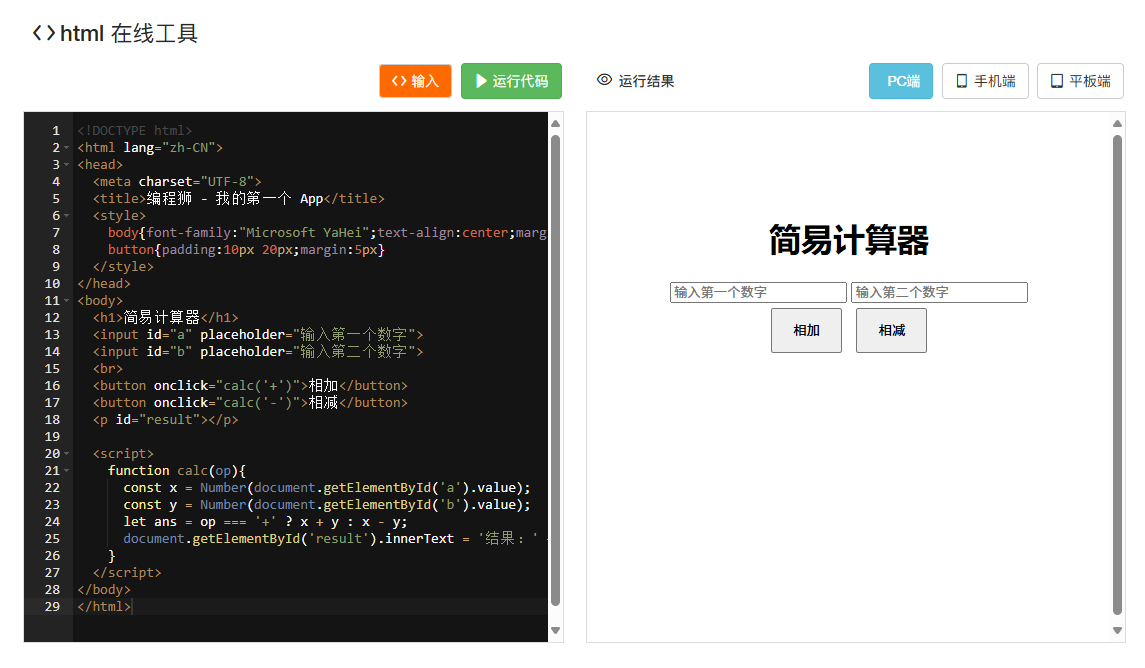The height and width of the screenshot is (668, 1145).
Task: Collapse the function fold arrow on line 21
Action: (66, 471)
